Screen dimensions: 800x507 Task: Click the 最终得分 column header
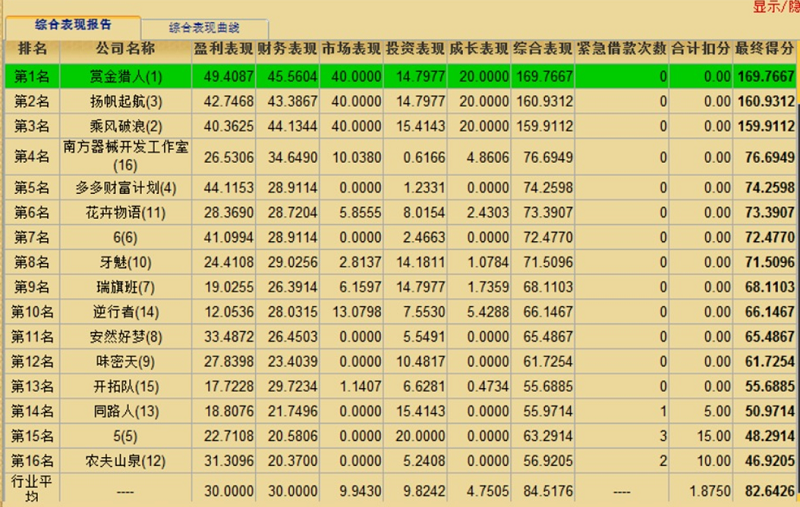[x=765, y=48]
